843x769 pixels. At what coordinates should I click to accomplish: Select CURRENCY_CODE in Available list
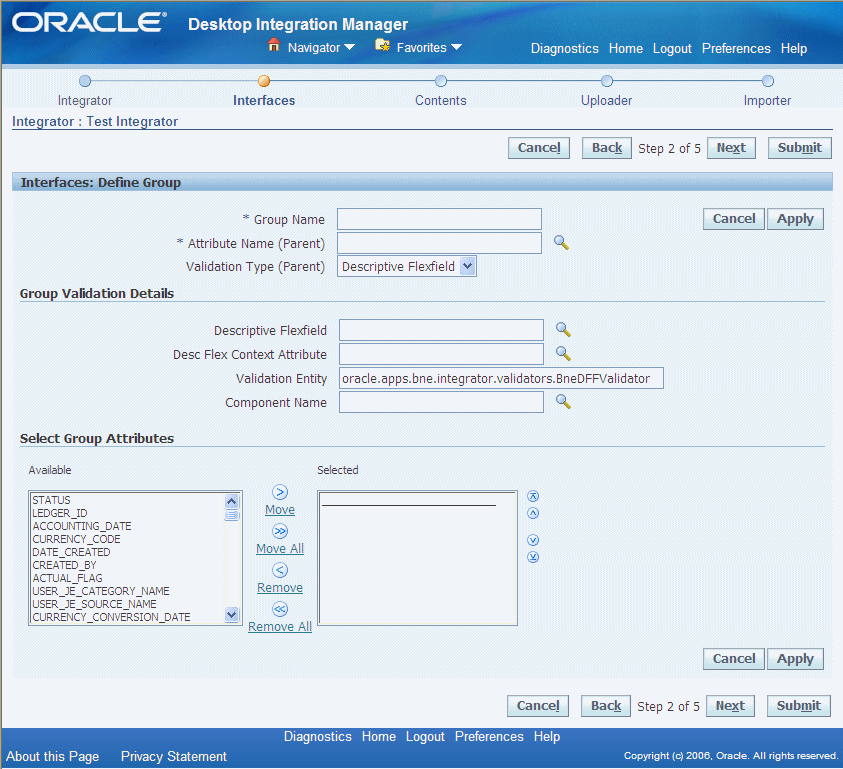(76, 539)
